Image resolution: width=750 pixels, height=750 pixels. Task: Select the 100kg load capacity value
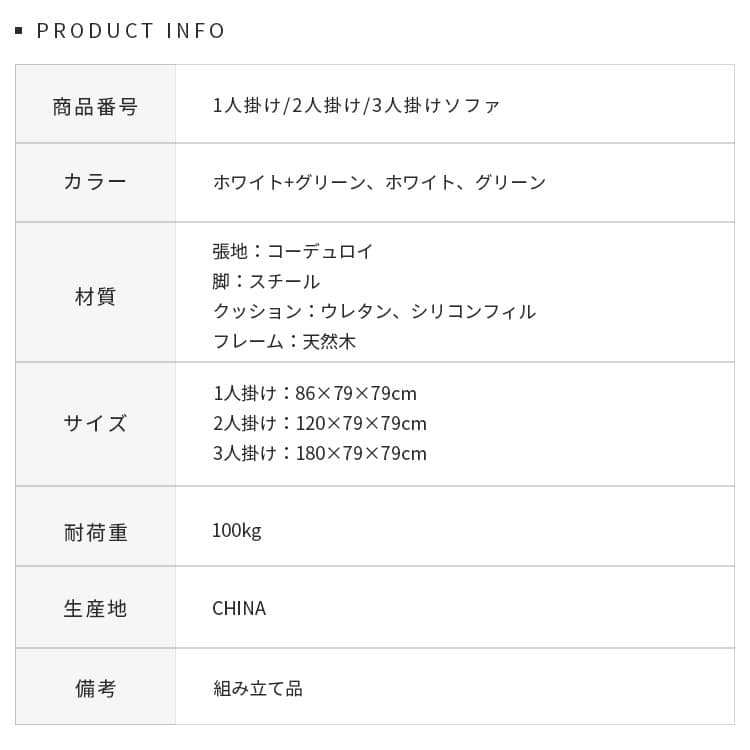pos(236,530)
